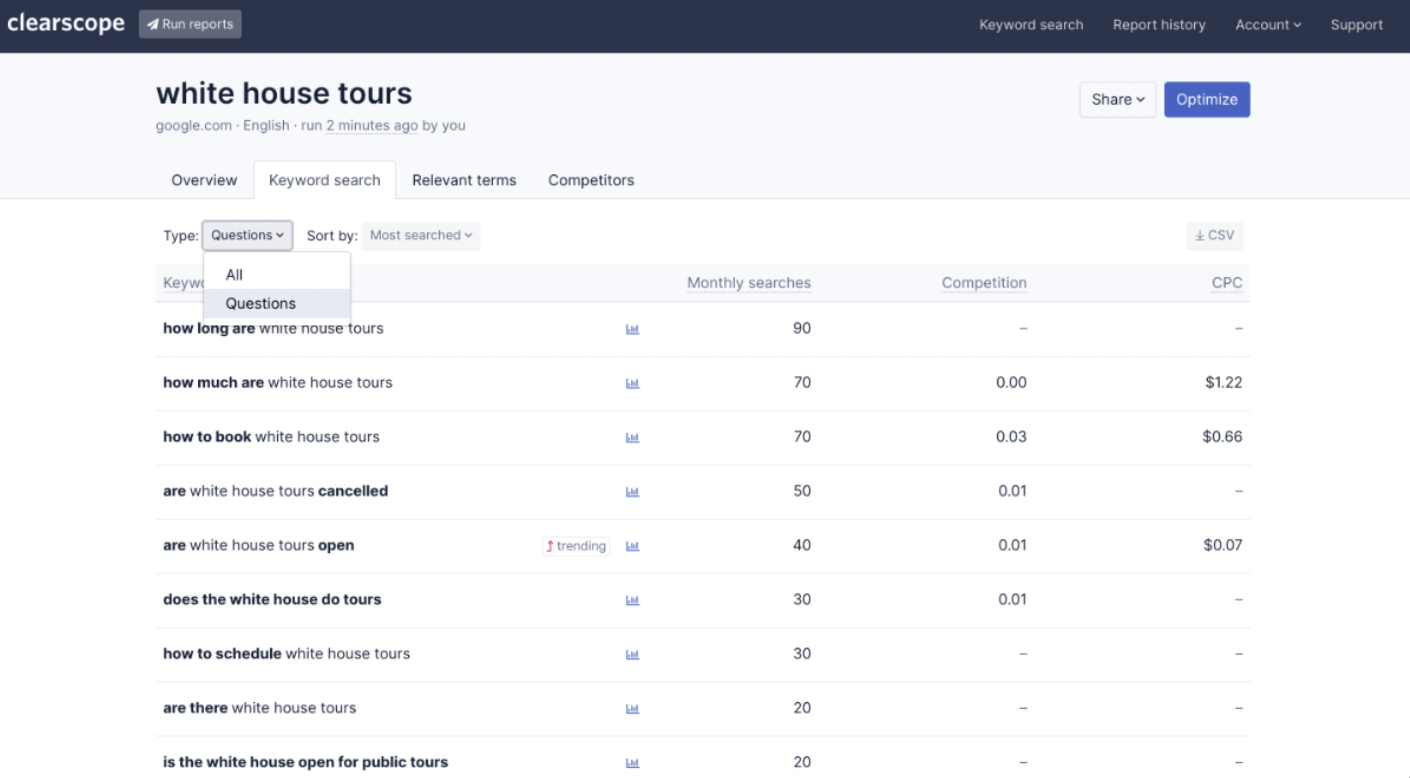The width and height of the screenshot is (1410, 778).
Task: Open trend chart for 'how to book white house tours'
Action: (632, 437)
